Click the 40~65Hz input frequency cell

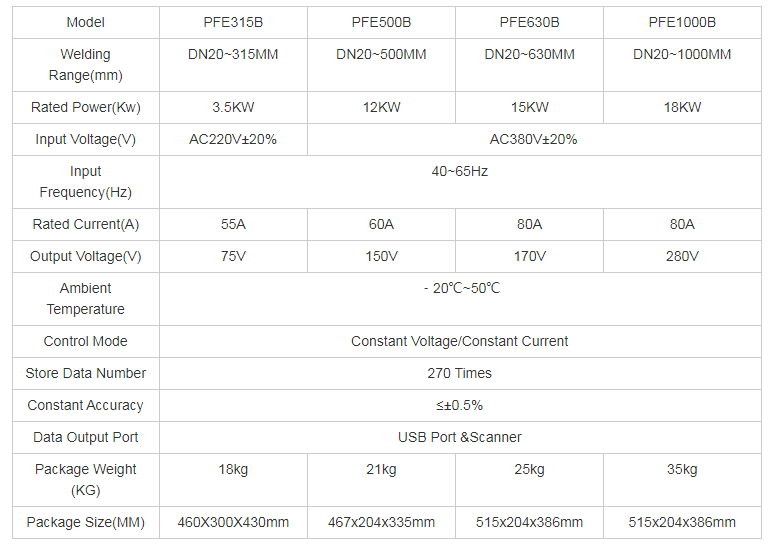(460, 171)
